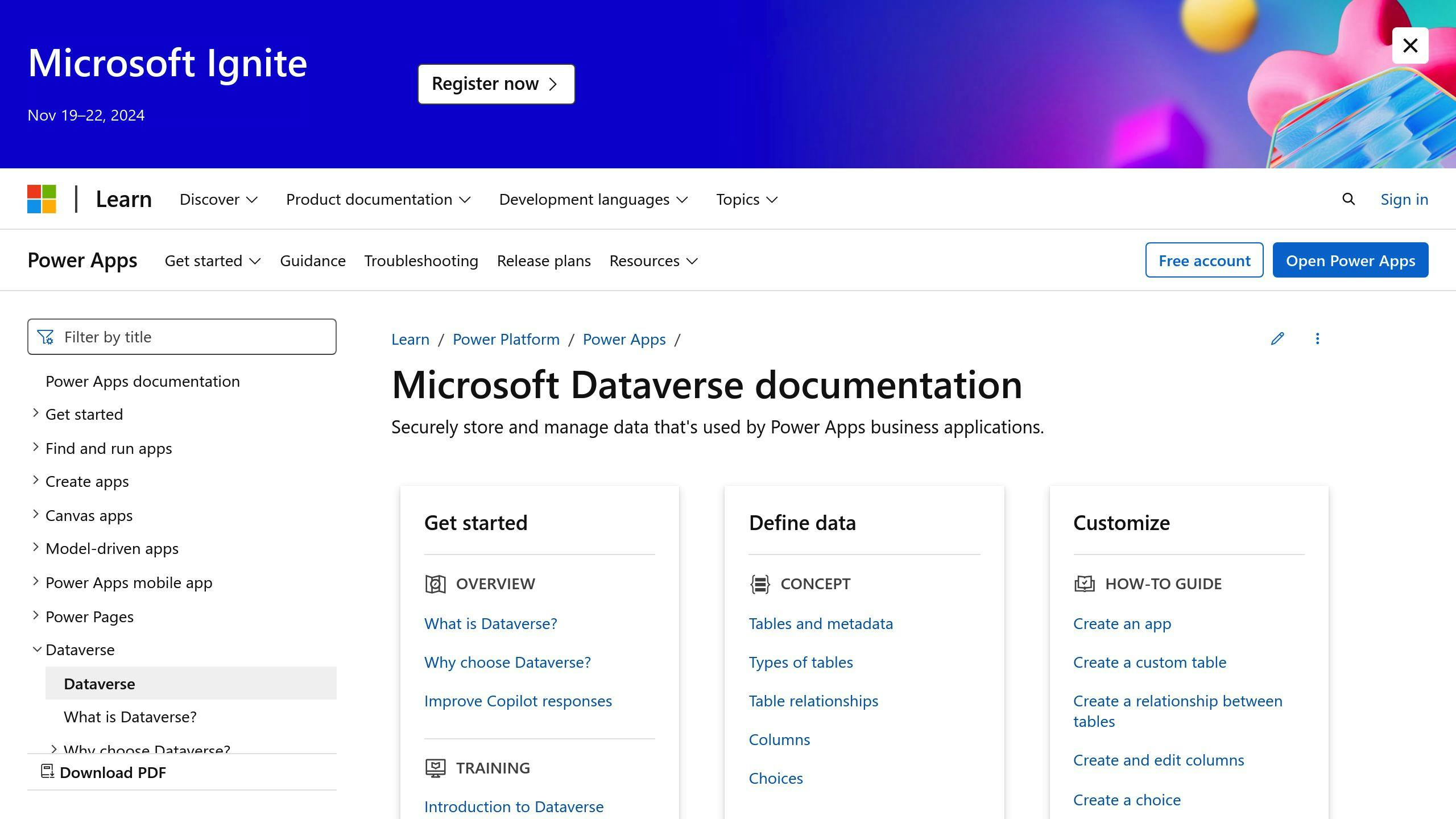The width and height of the screenshot is (1456, 819).
Task: Open the Create and edit columns link
Action: click(x=1159, y=760)
